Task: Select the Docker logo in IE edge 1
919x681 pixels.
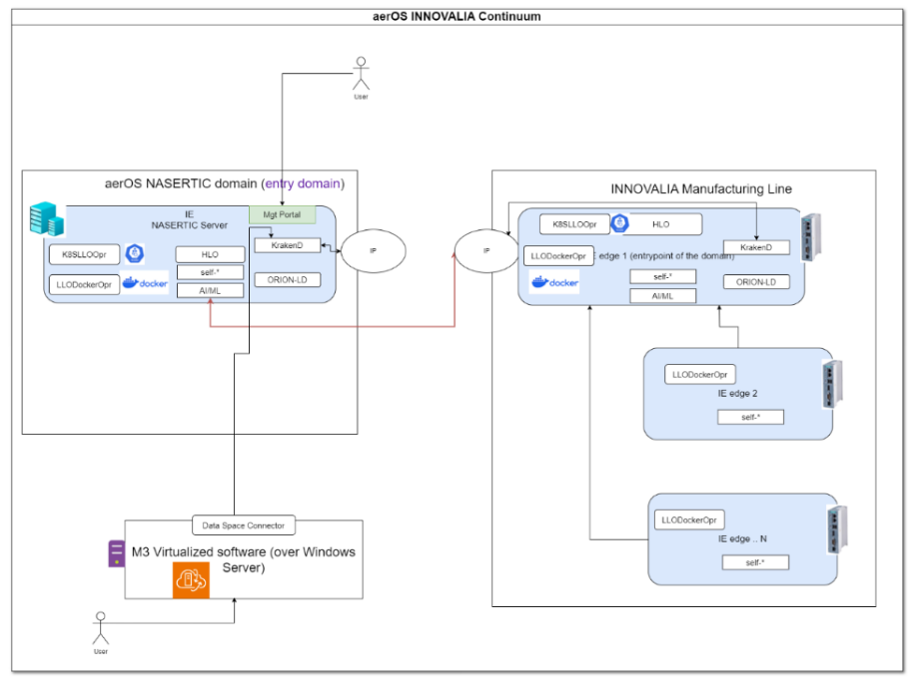Action: point(555,282)
